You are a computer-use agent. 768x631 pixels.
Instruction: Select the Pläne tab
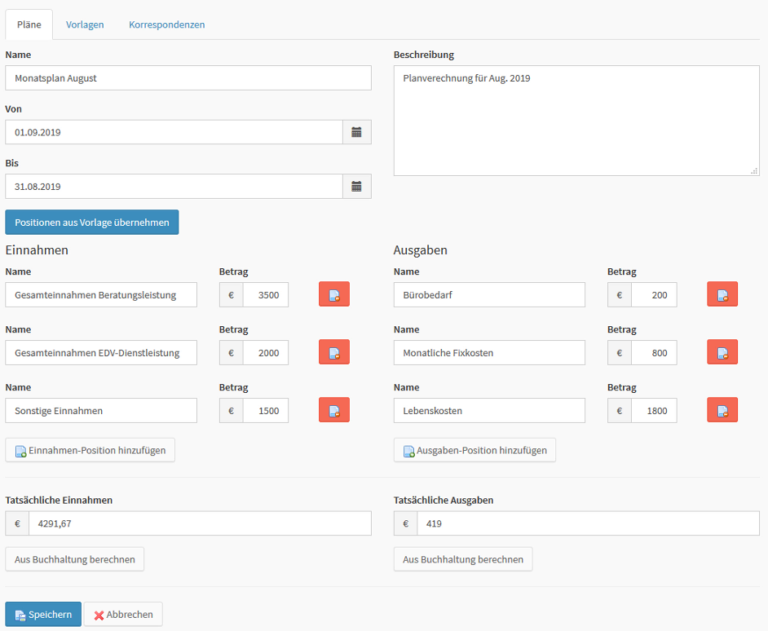29,24
